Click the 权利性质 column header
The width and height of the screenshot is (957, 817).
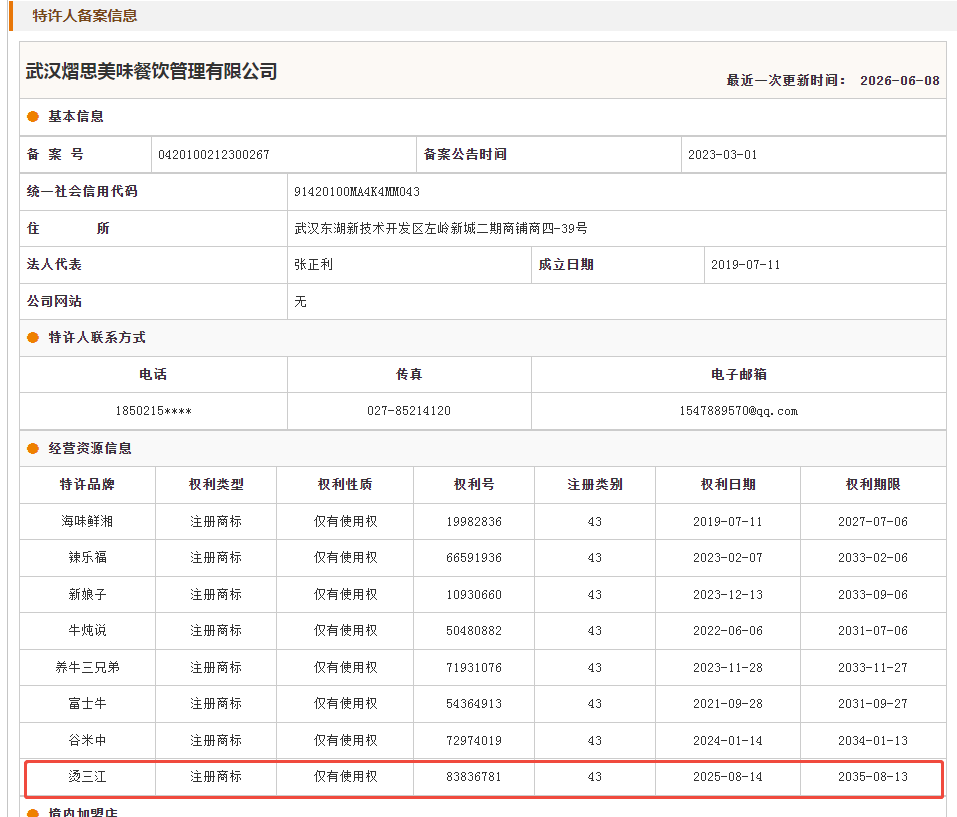point(345,484)
